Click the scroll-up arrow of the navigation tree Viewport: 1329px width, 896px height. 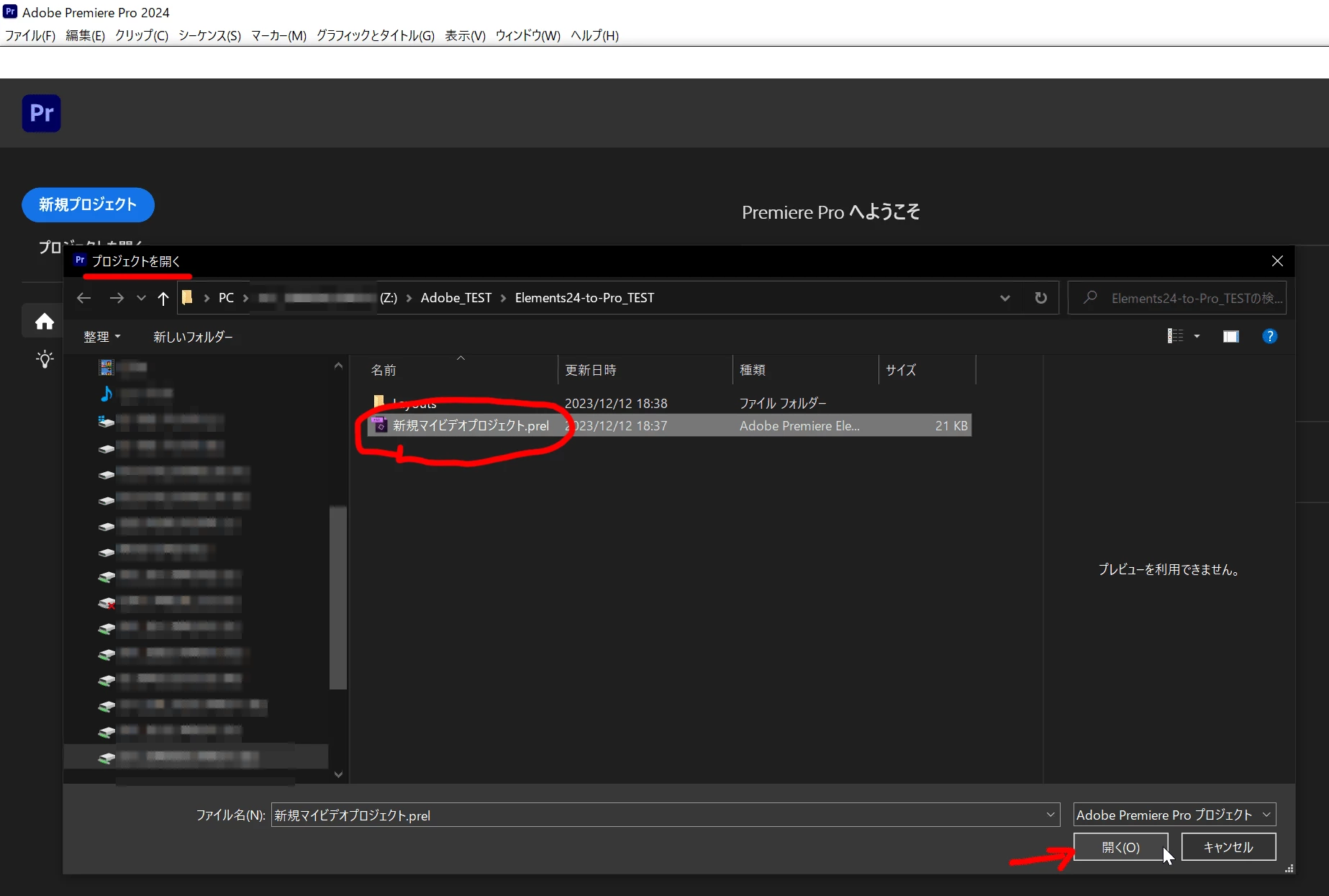coord(338,366)
